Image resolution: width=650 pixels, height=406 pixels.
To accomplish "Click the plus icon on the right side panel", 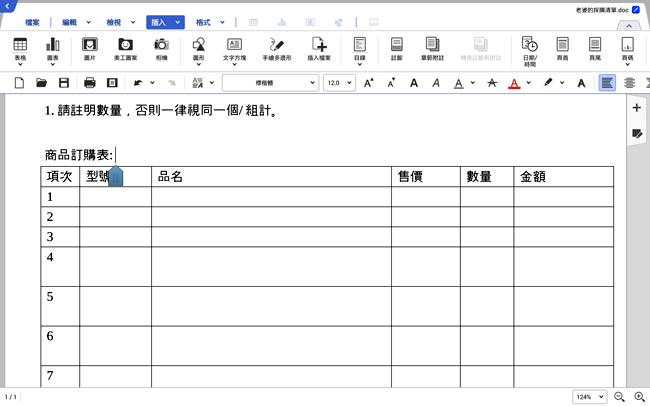I will tap(637, 108).
